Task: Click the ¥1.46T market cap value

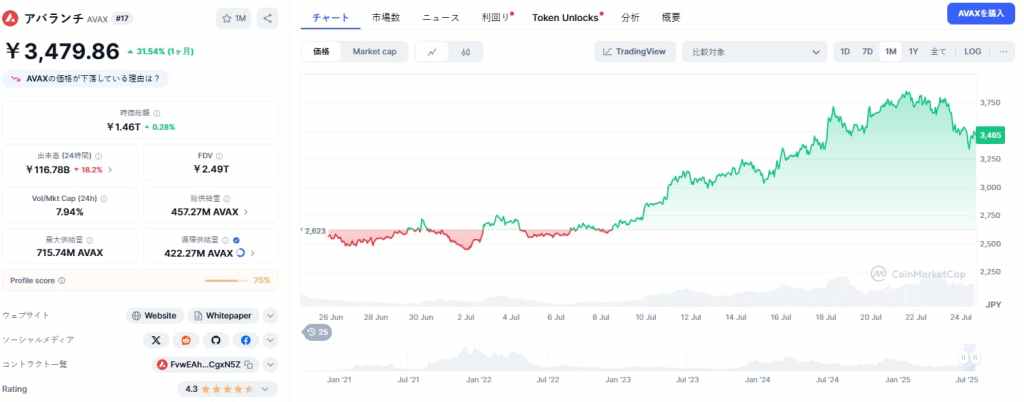Action: [123, 127]
